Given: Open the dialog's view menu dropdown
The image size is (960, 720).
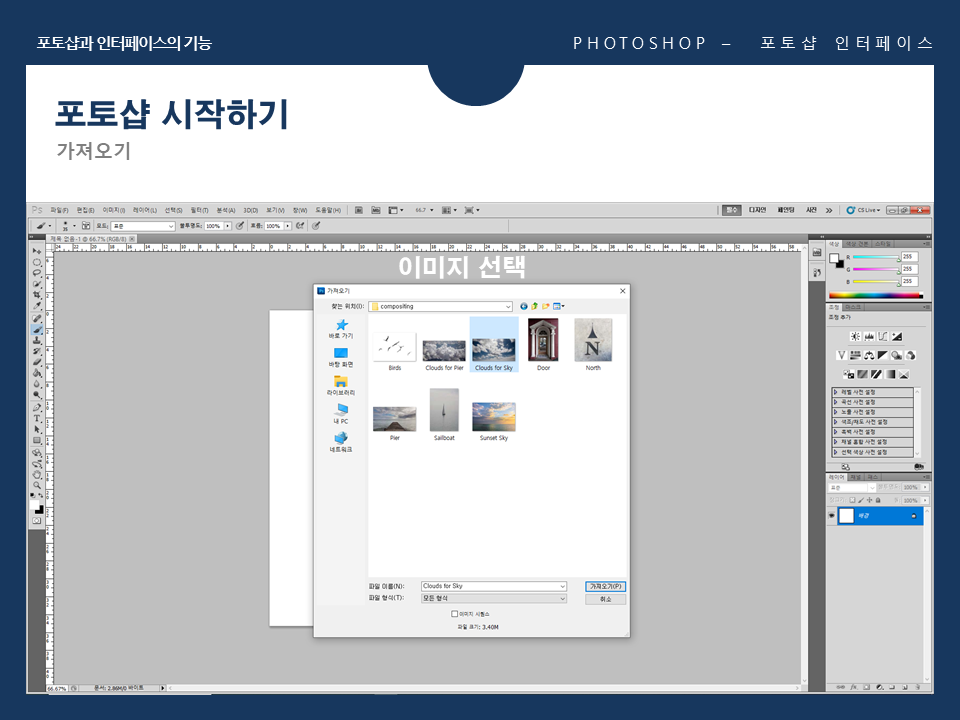Looking at the screenshot, I should pos(559,306).
